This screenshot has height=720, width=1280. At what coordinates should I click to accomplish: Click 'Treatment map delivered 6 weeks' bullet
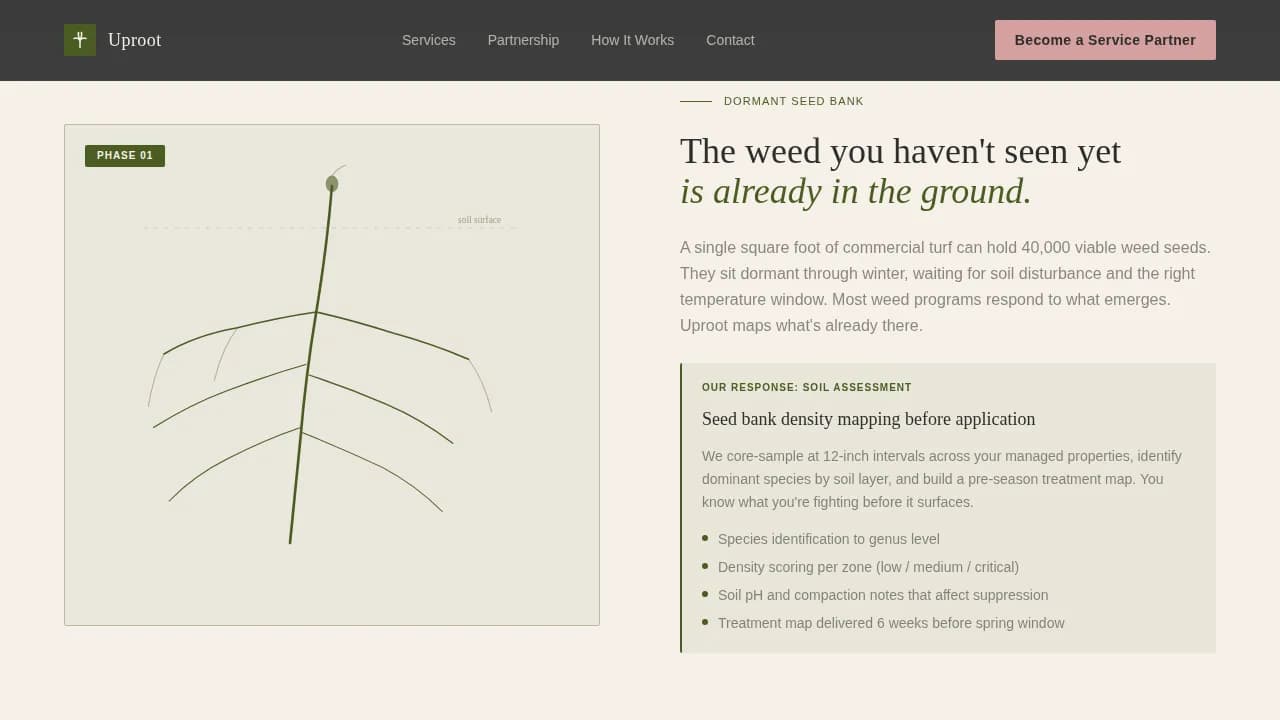coord(891,623)
